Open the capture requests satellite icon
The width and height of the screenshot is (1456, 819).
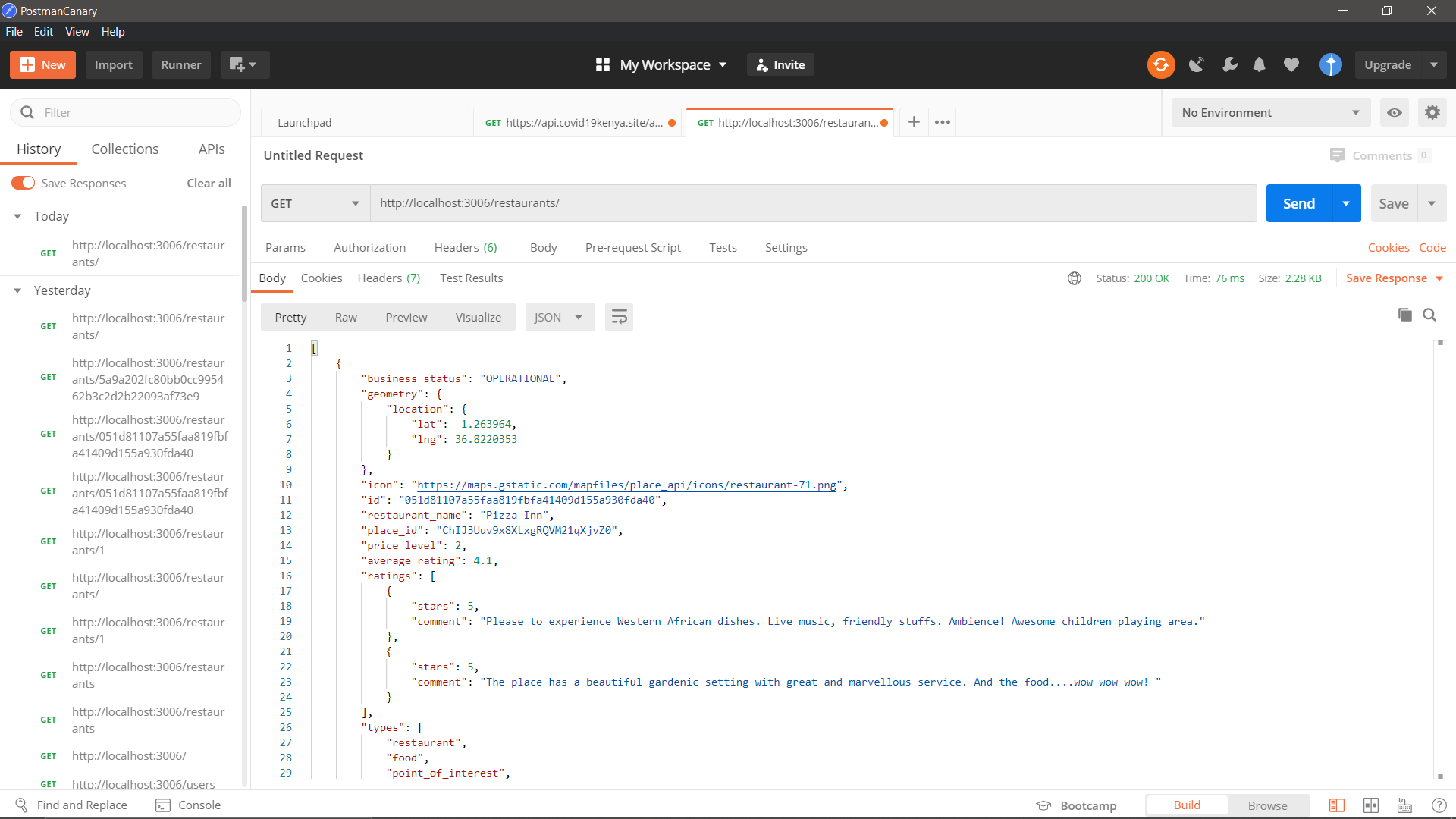[1196, 65]
